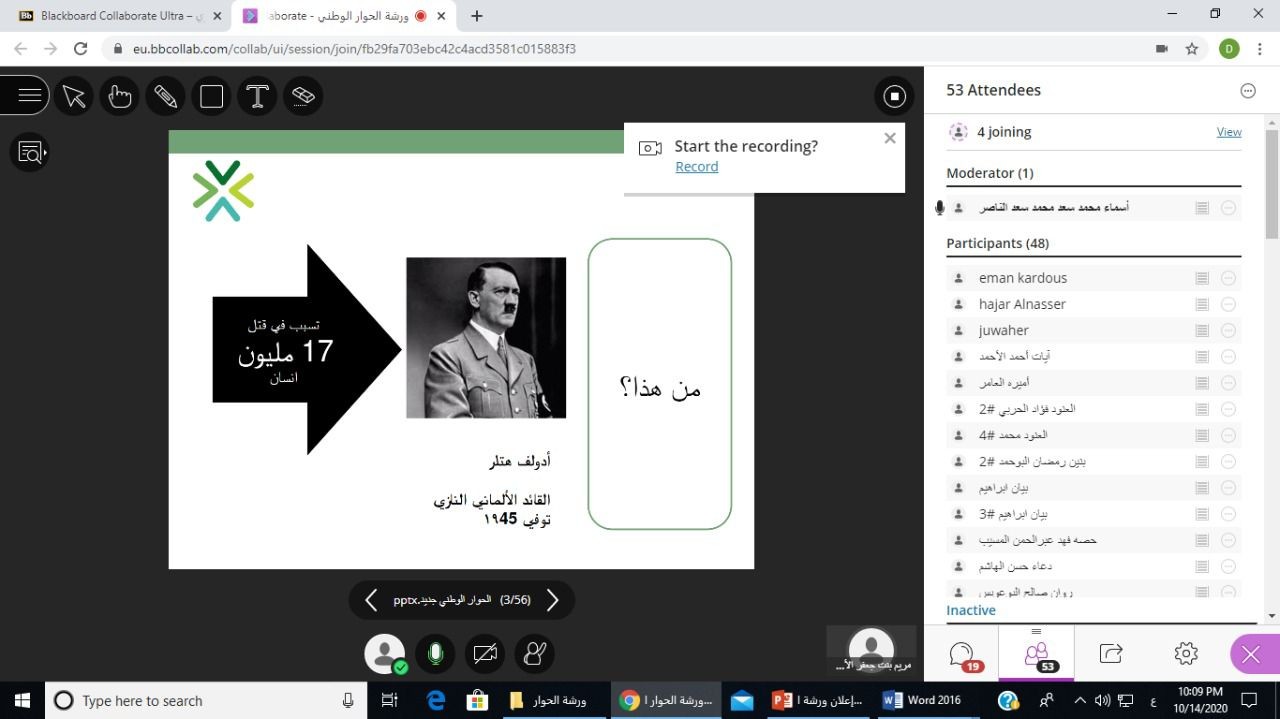
Task: Toggle the microphone audio on or off
Action: click(435, 654)
